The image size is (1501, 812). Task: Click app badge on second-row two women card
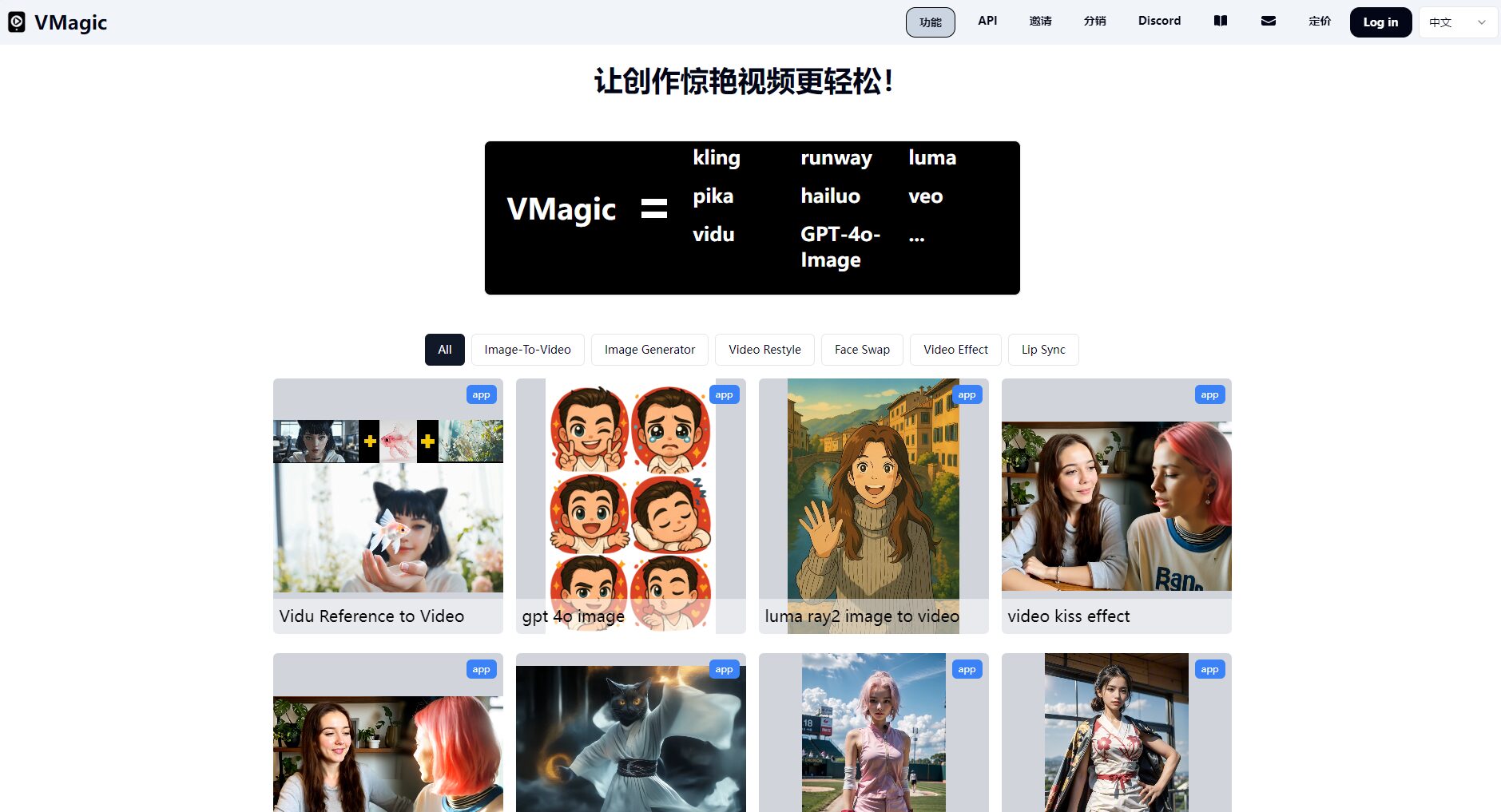pyautogui.click(x=481, y=669)
